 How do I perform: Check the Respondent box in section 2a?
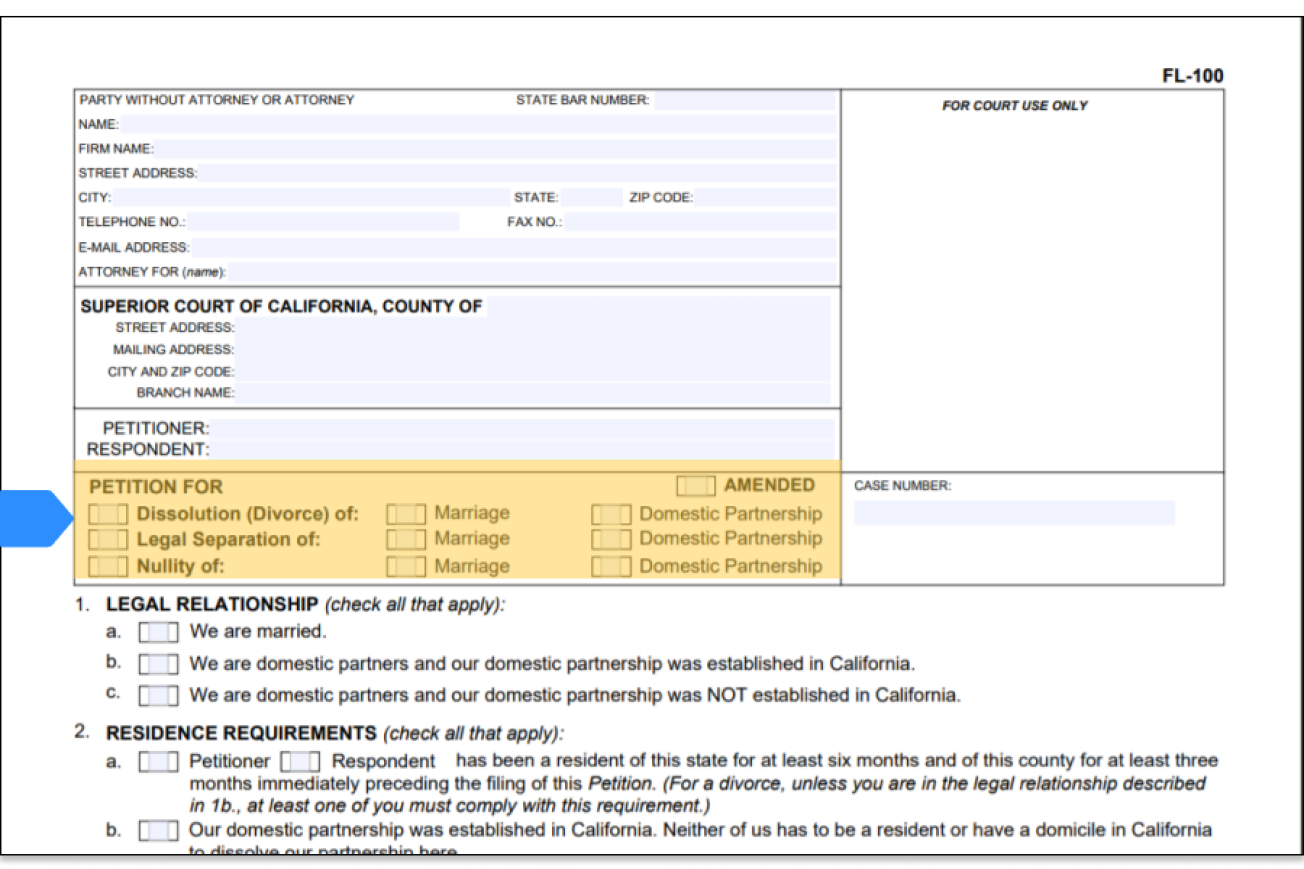click(300, 761)
